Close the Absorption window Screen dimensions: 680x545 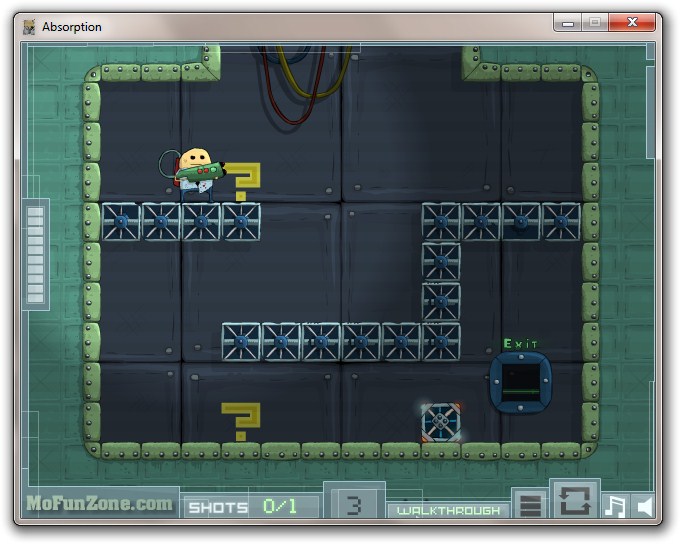pos(632,23)
